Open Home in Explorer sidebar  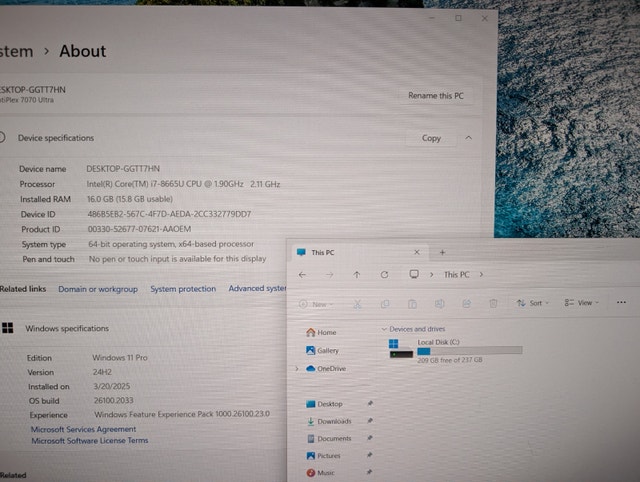click(322, 333)
